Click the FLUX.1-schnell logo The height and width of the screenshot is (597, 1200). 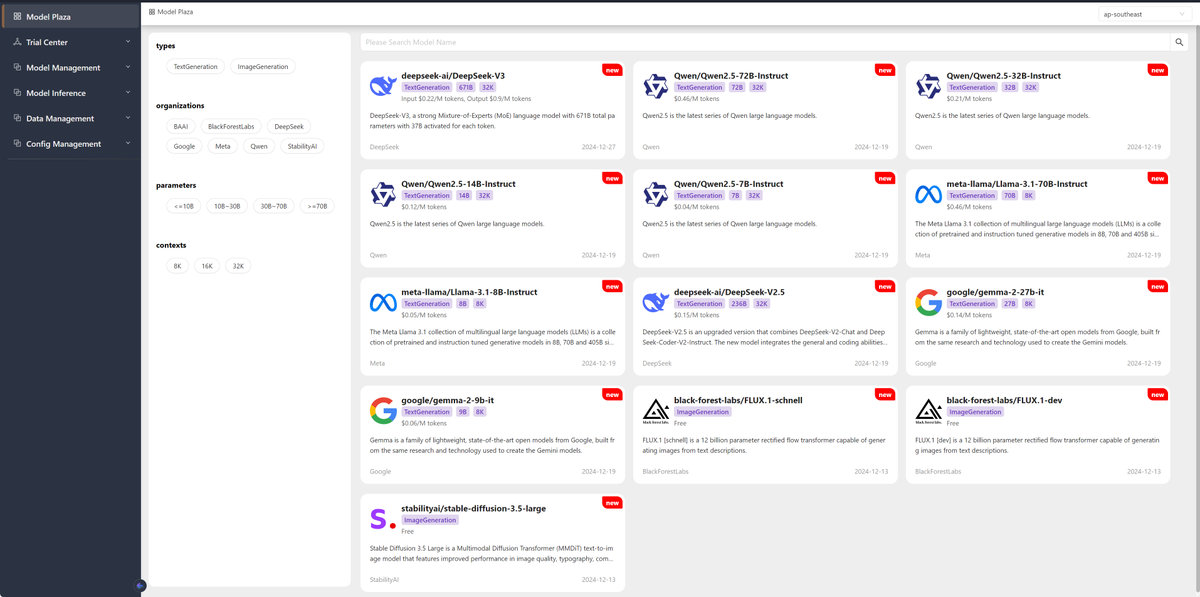point(655,410)
